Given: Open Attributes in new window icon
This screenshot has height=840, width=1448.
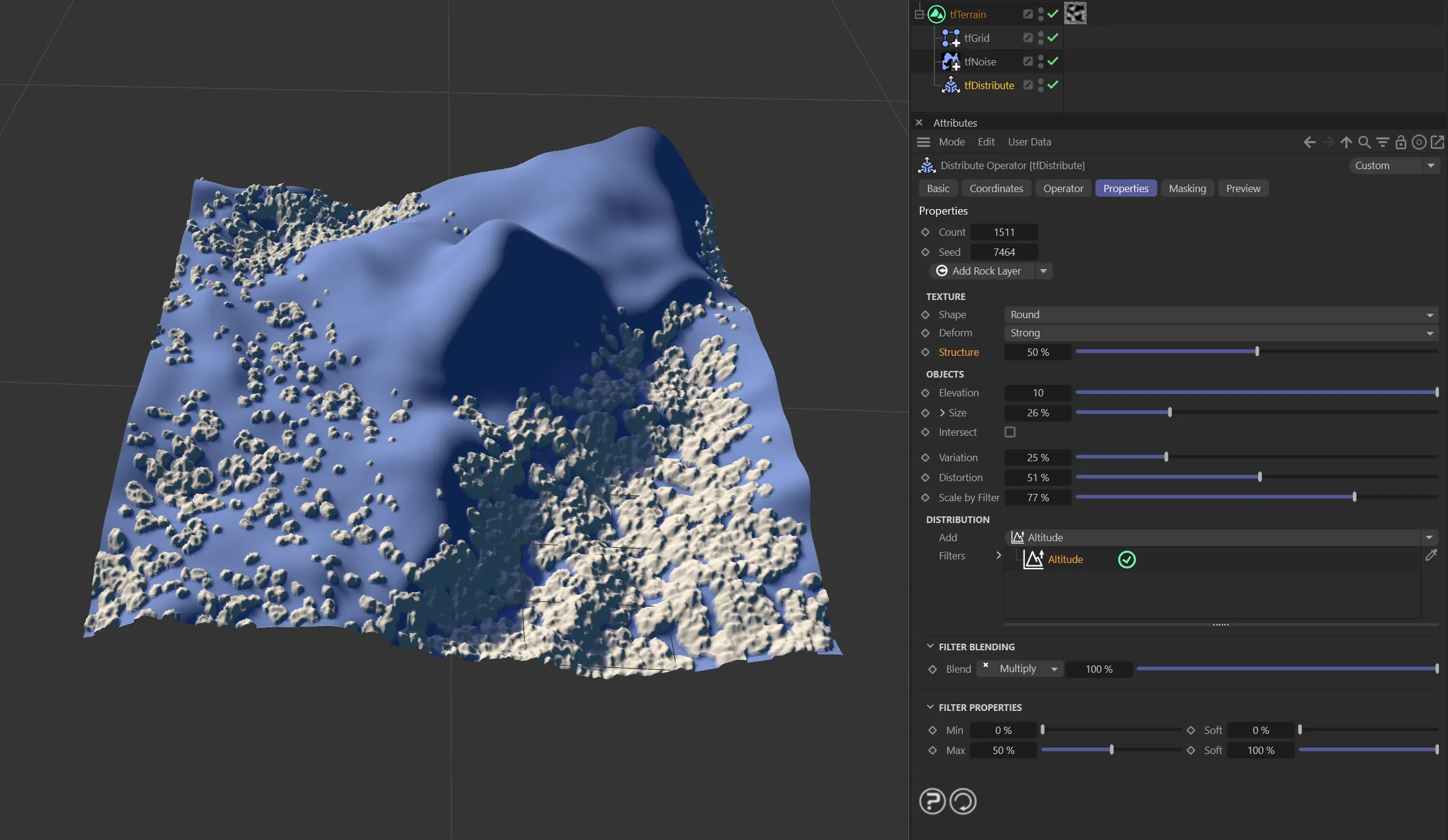Looking at the screenshot, I should (1438, 142).
